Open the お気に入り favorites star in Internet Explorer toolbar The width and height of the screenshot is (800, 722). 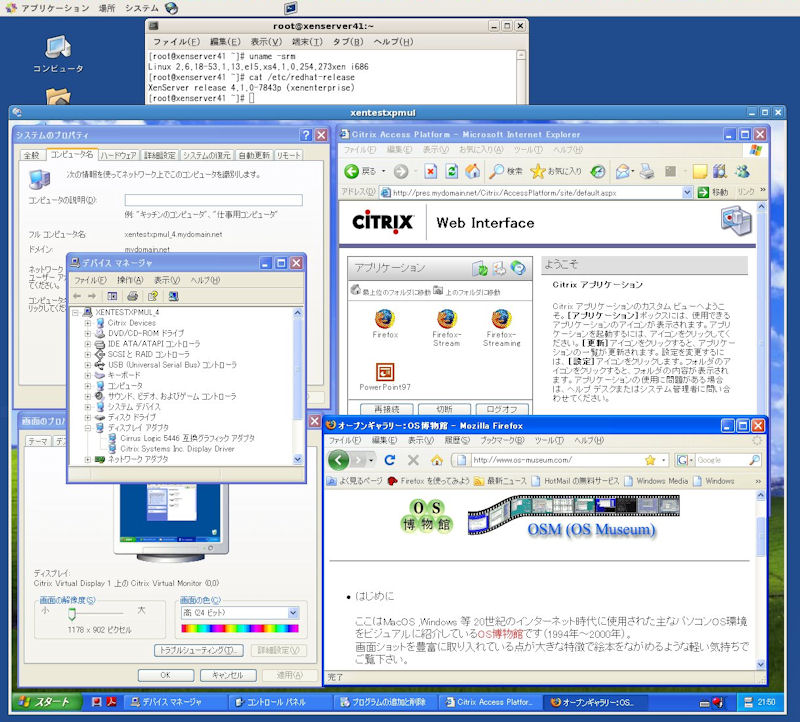tap(556, 171)
